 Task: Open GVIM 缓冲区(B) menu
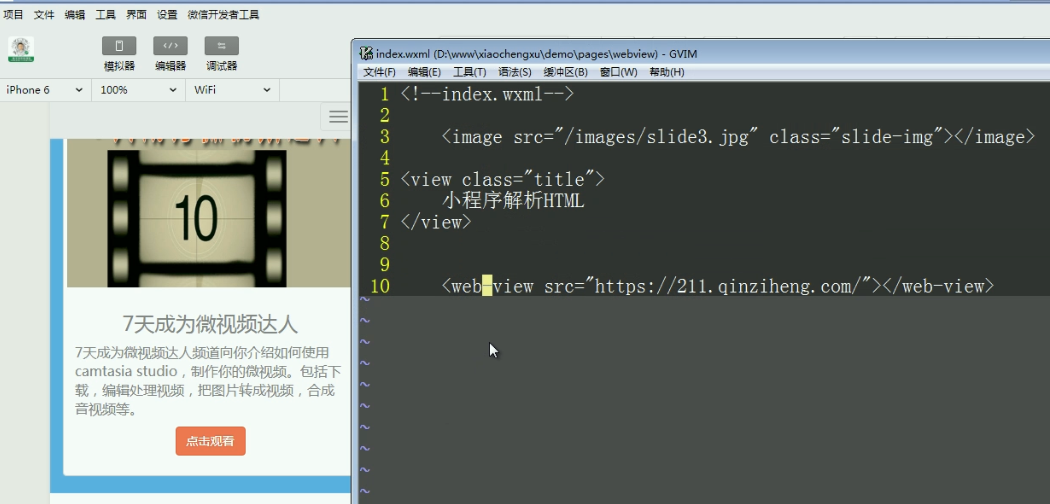click(566, 72)
